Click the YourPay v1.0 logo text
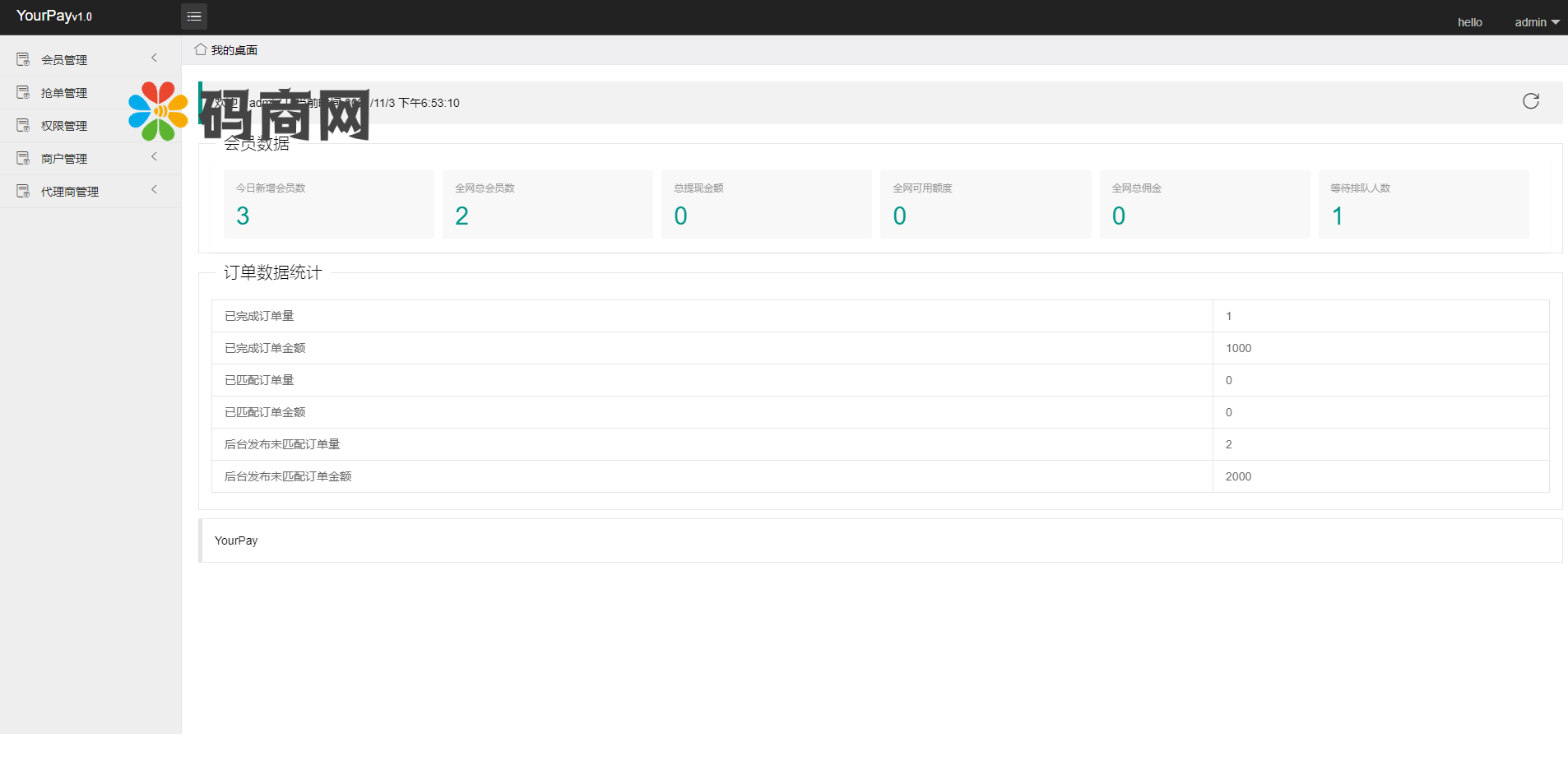 coord(54,16)
